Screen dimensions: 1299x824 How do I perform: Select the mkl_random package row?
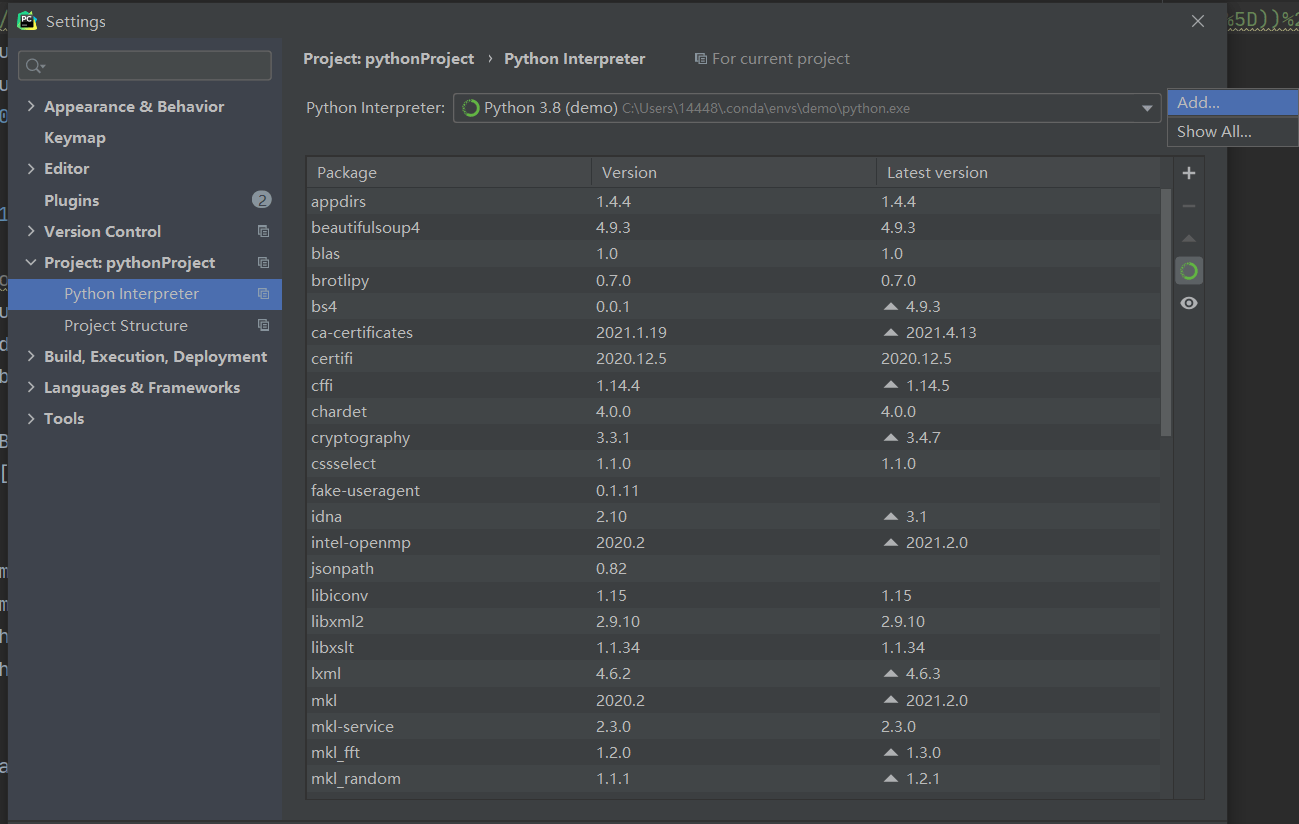[734, 778]
